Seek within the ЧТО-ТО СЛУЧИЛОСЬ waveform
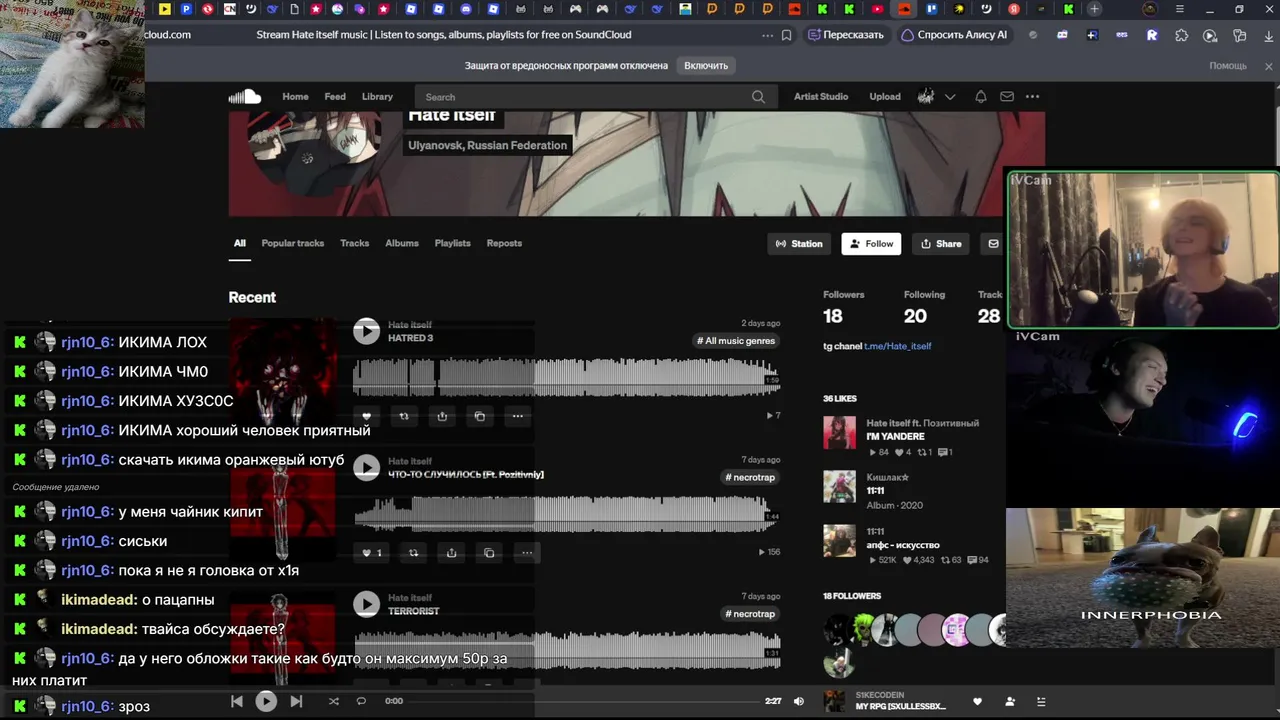This screenshot has height=720, width=1280. tap(565, 514)
